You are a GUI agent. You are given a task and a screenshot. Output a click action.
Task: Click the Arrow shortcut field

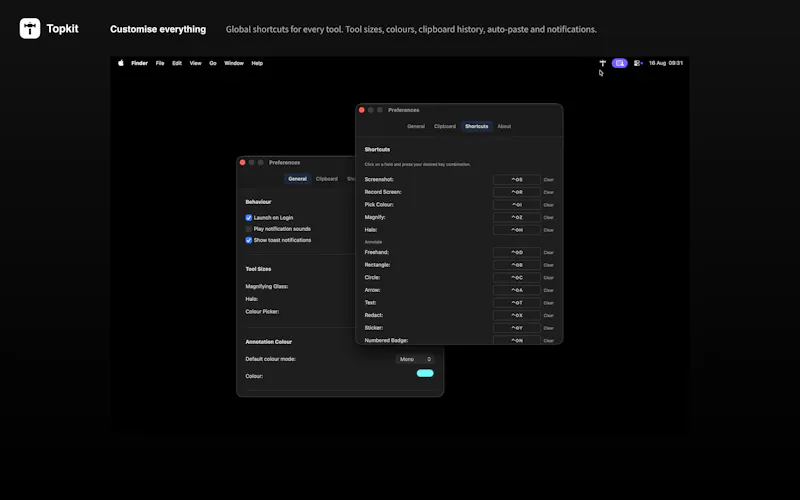pyautogui.click(x=517, y=290)
